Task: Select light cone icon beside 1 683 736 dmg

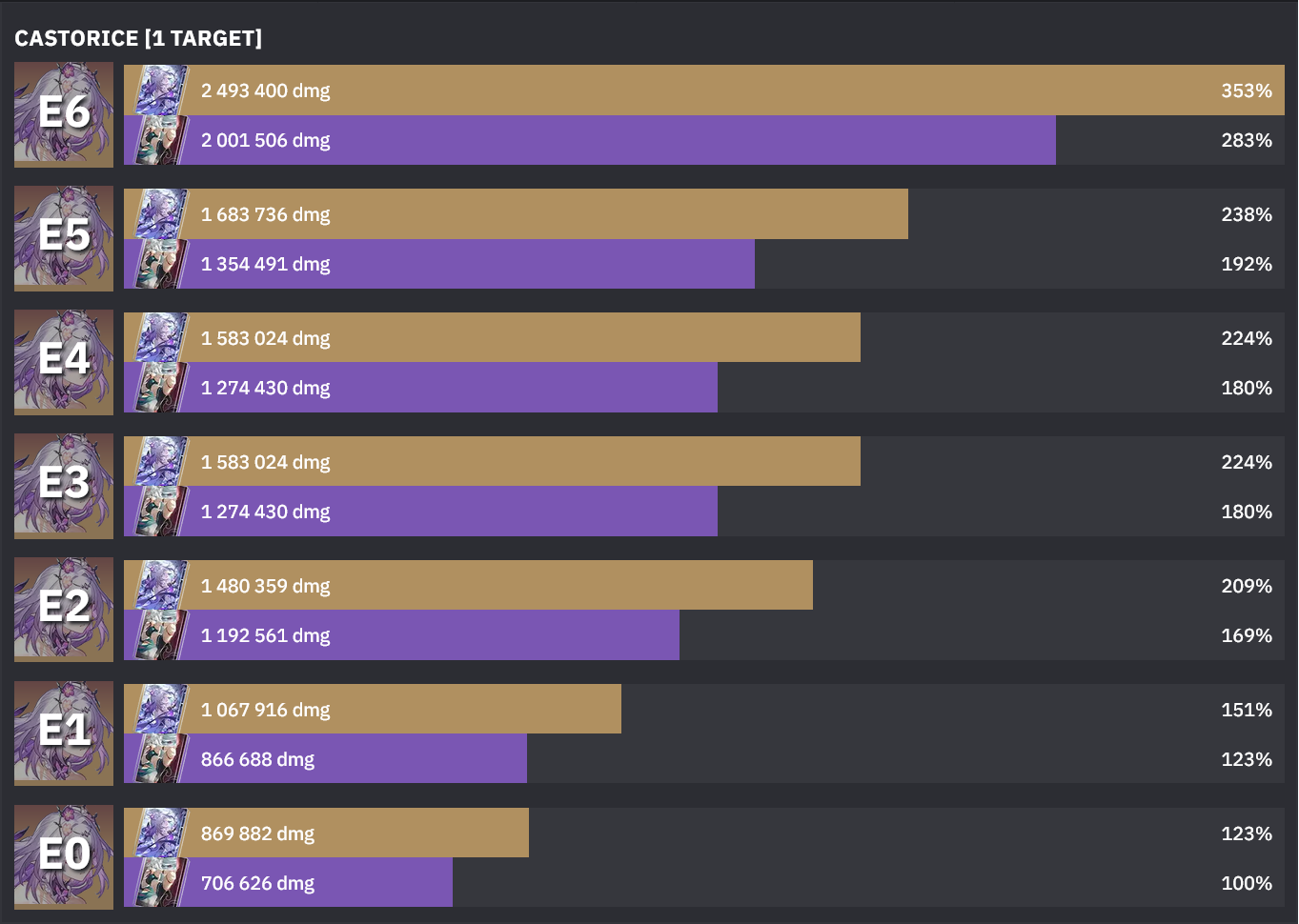Action: [158, 214]
